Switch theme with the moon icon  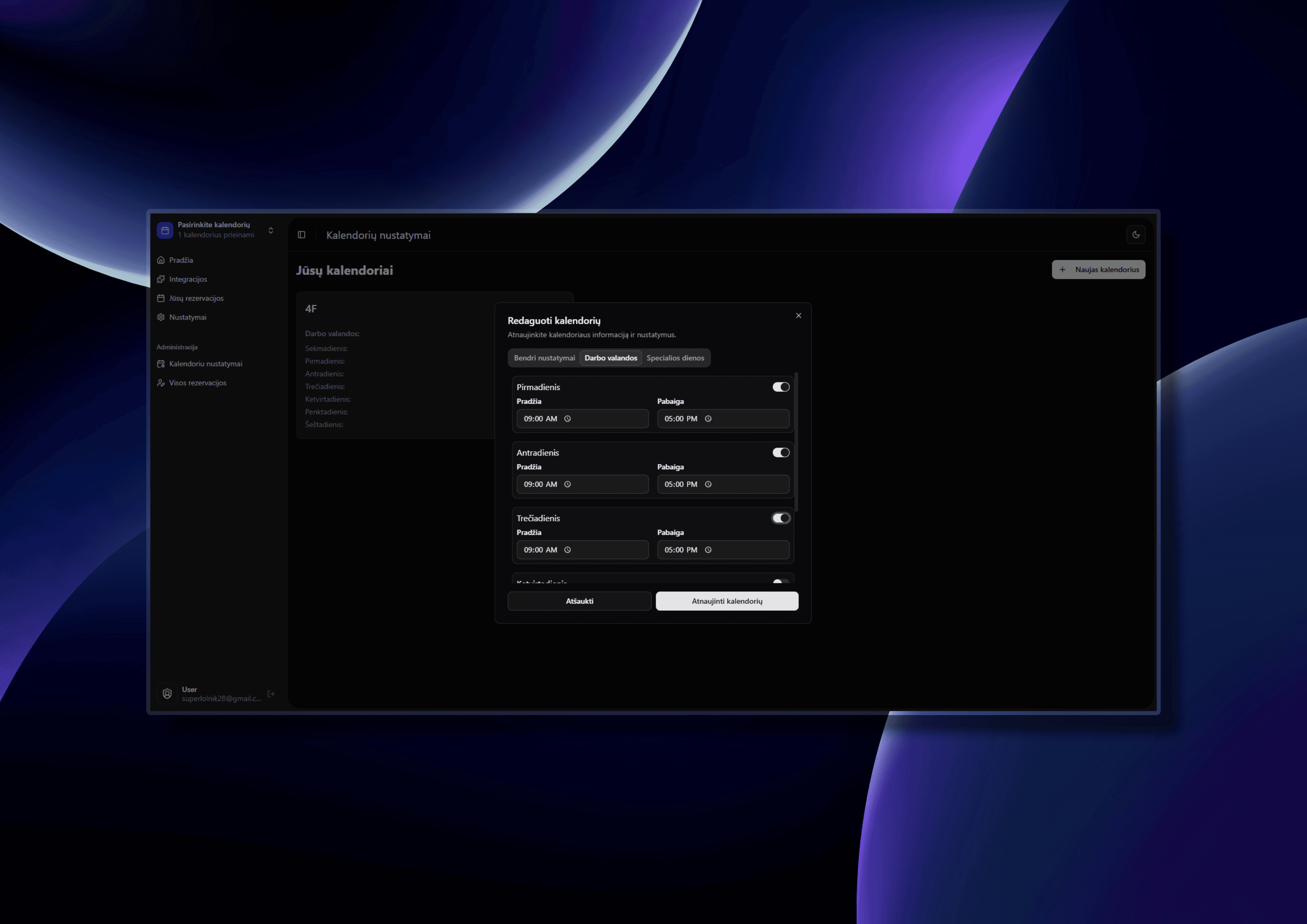click(1136, 235)
